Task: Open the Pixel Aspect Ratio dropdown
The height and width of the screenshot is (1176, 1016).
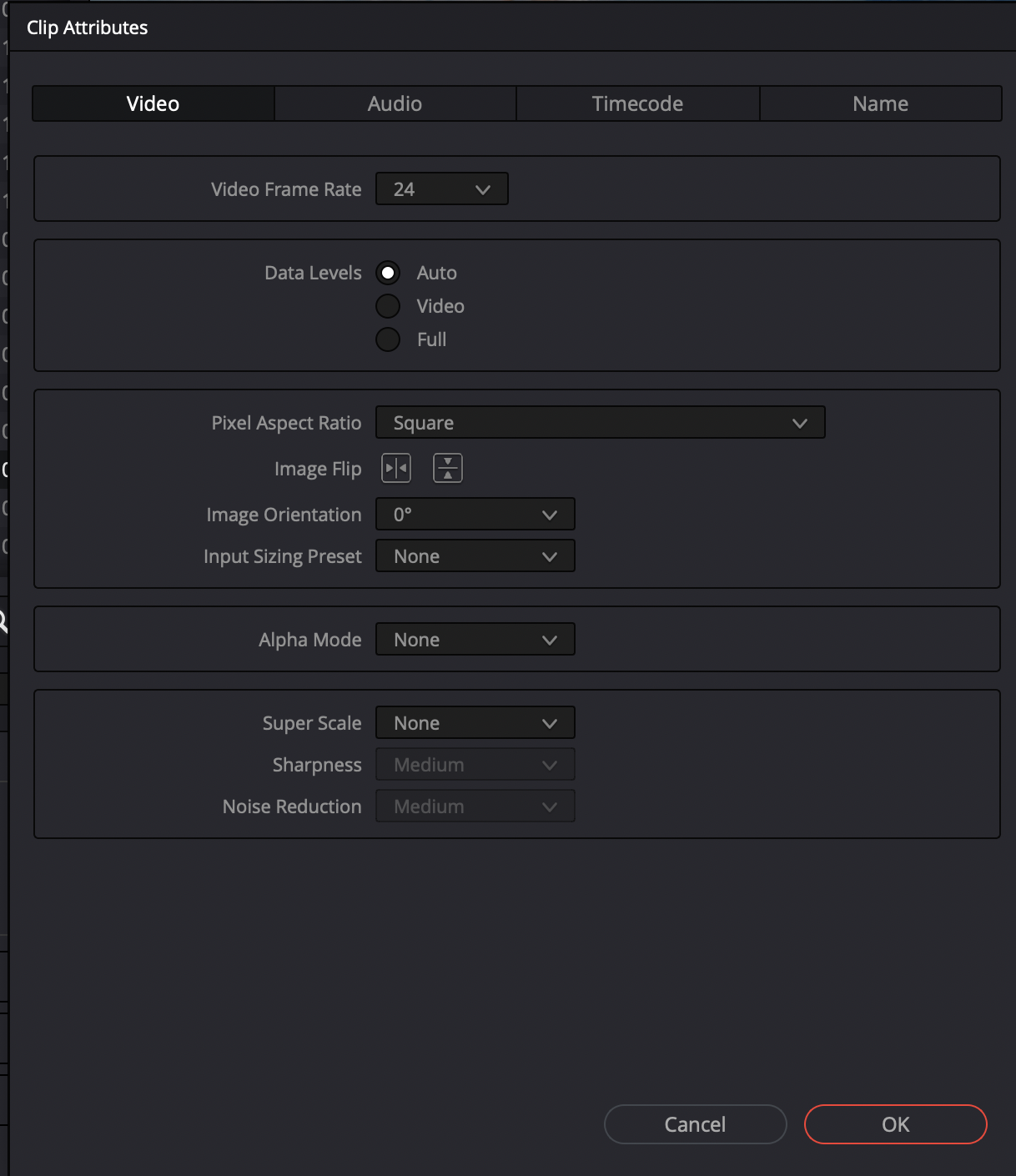Action: pyautogui.click(x=601, y=422)
